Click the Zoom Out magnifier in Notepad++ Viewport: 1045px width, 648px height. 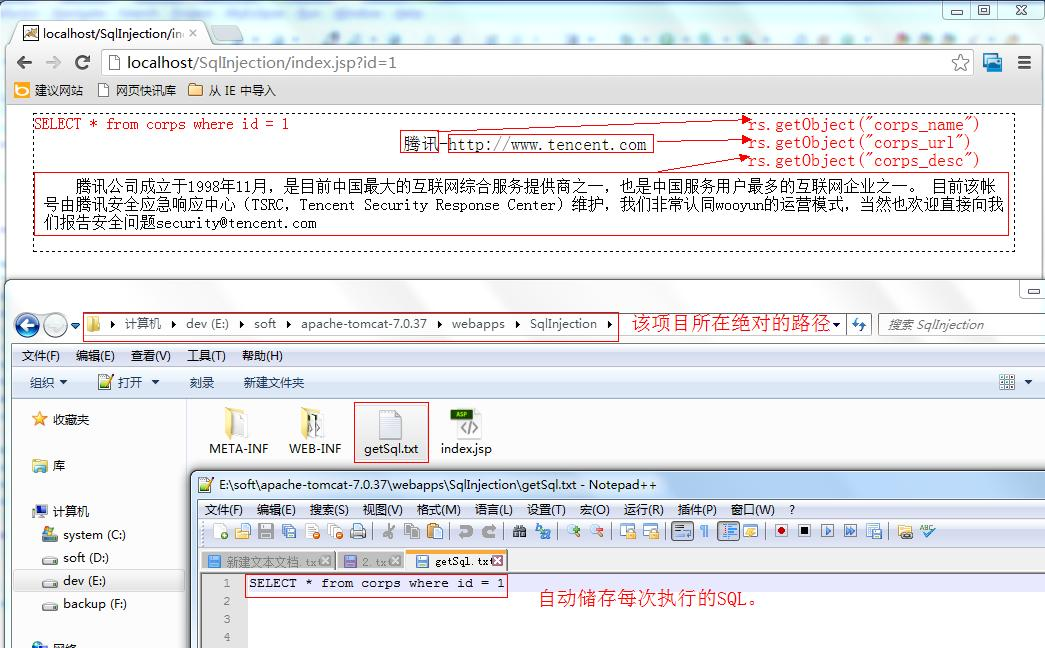[596, 531]
